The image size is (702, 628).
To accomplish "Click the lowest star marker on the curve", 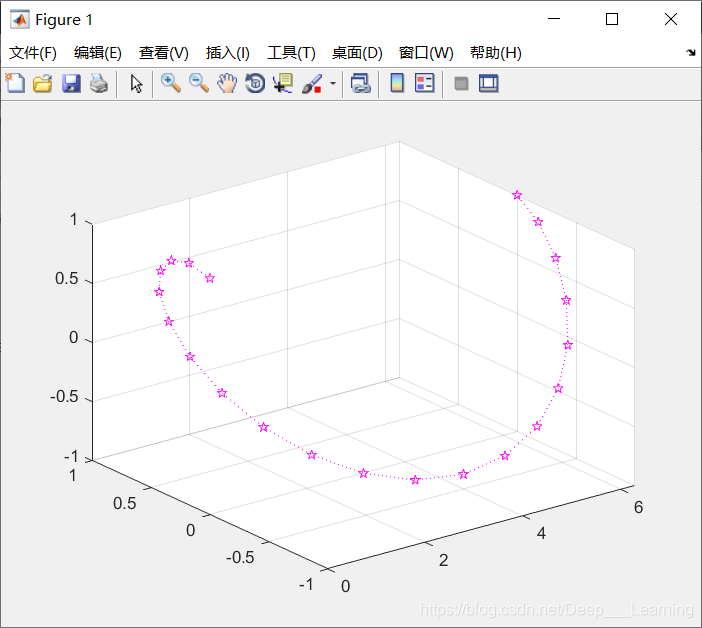I will tap(415, 480).
